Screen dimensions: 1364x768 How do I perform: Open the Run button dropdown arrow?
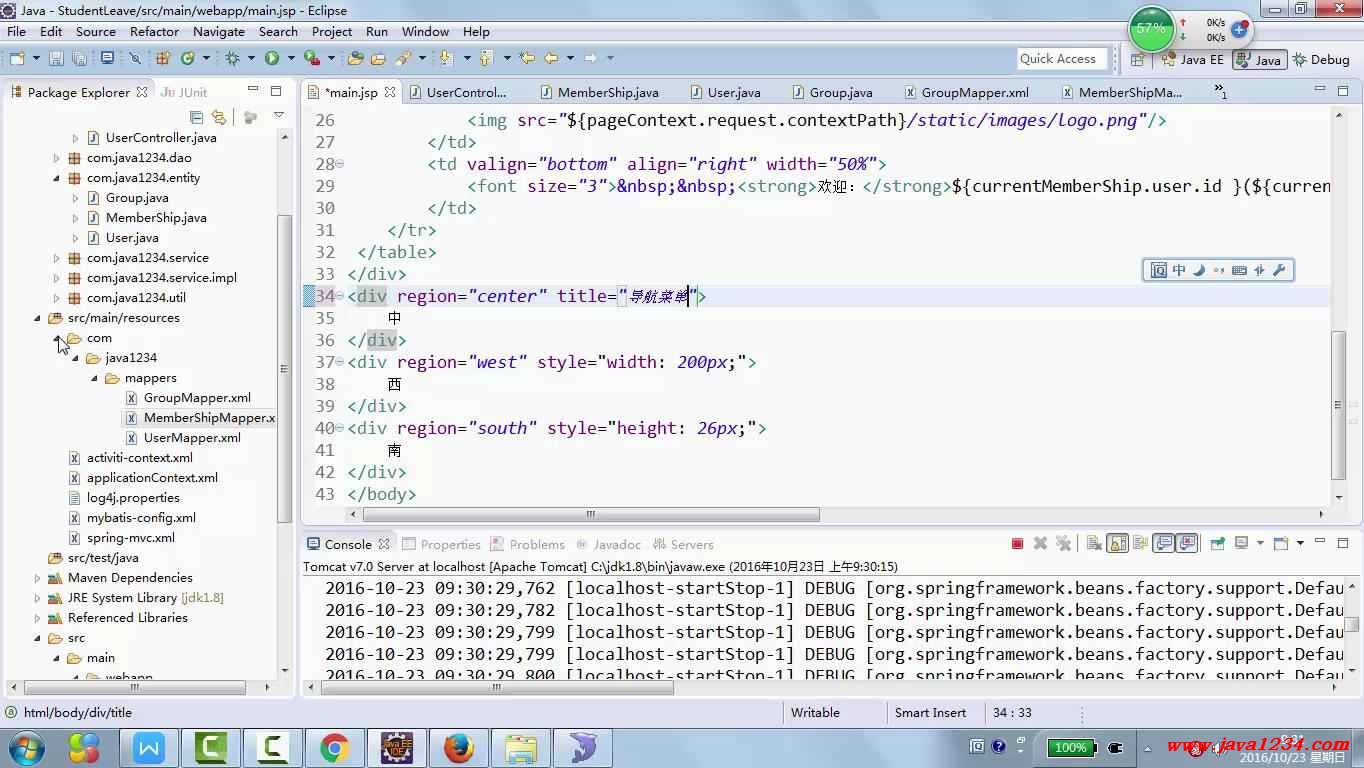coord(291,59)
